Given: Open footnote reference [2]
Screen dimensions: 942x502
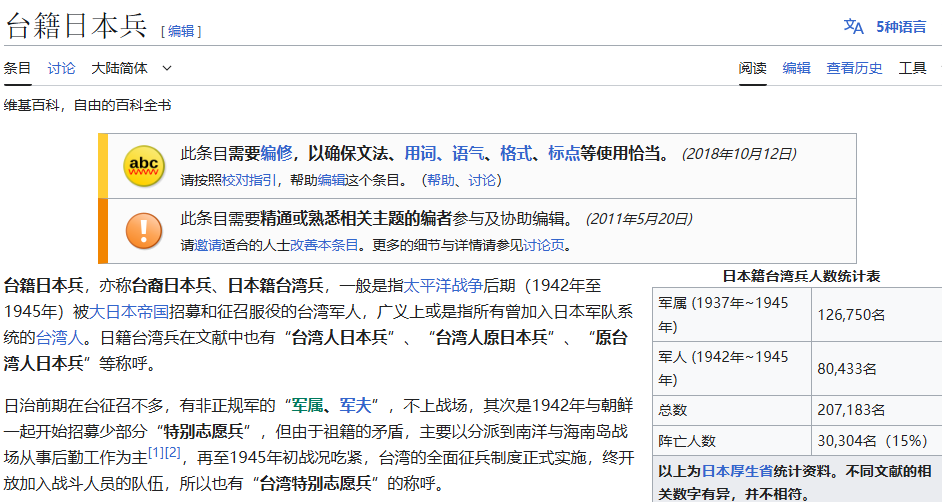Looking at the screenshot, I should pos(172,452).
